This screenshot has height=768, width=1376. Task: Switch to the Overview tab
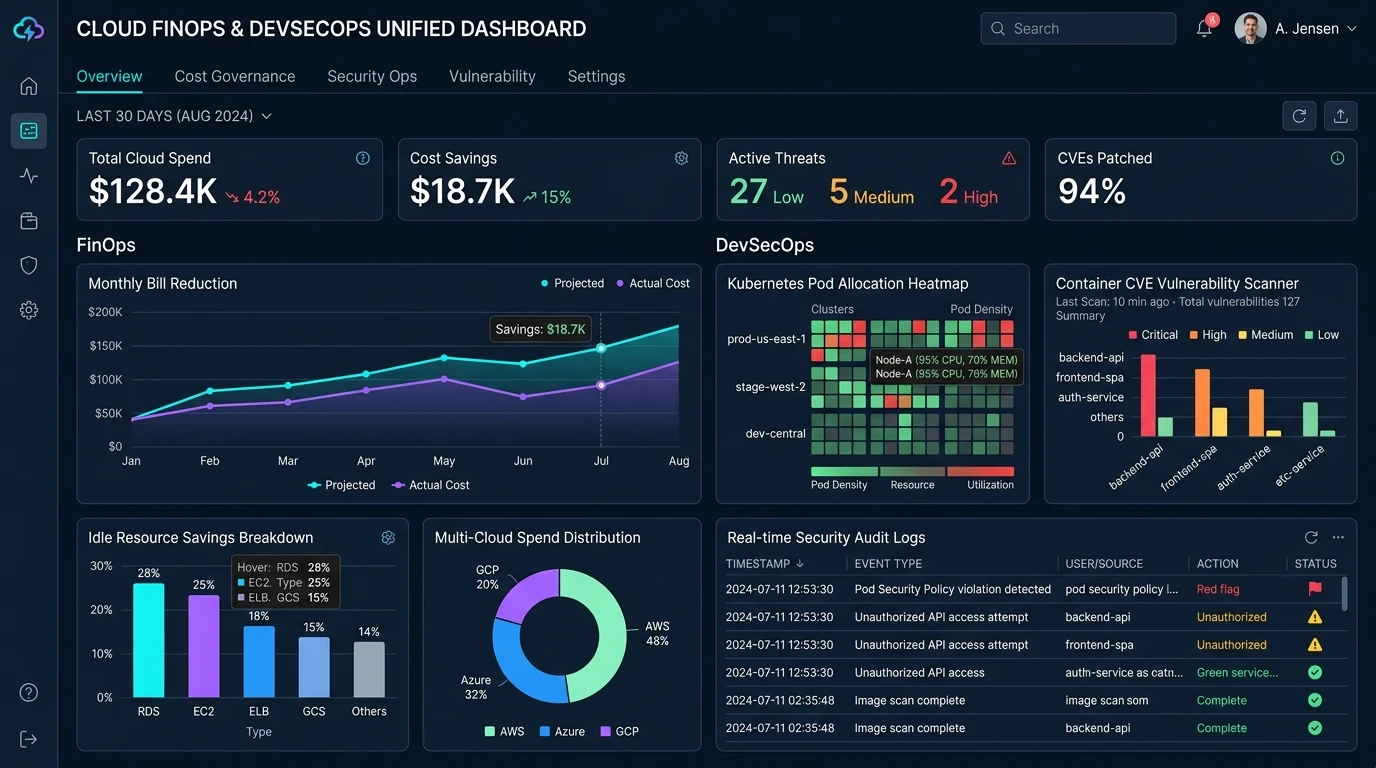[x=109, y=76]
